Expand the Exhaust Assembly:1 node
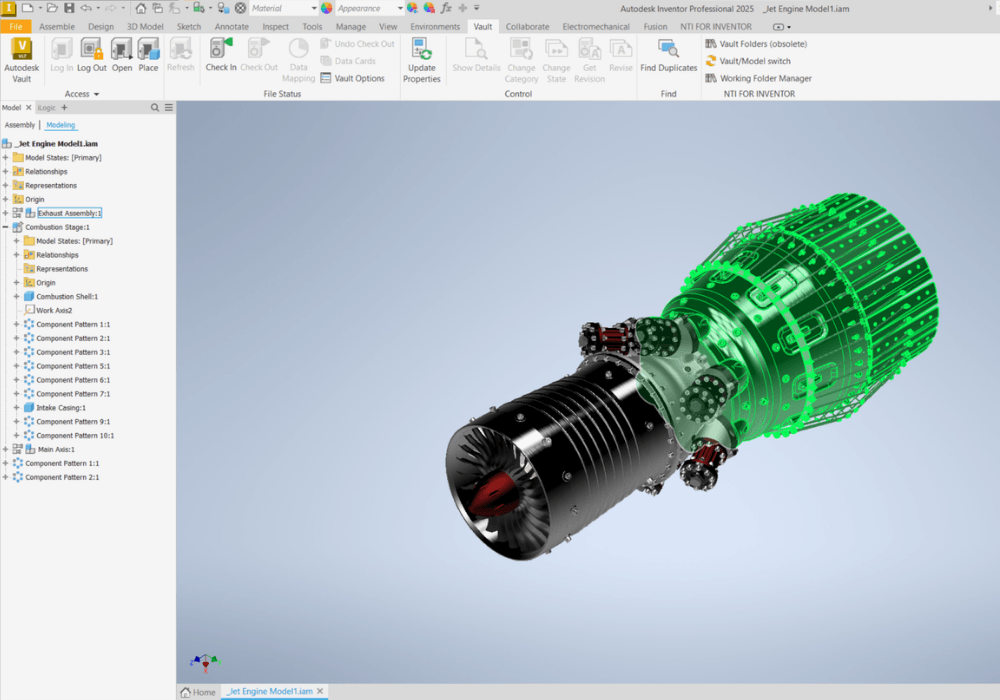This screenshot has width=1000, height=700. (6, 213)
